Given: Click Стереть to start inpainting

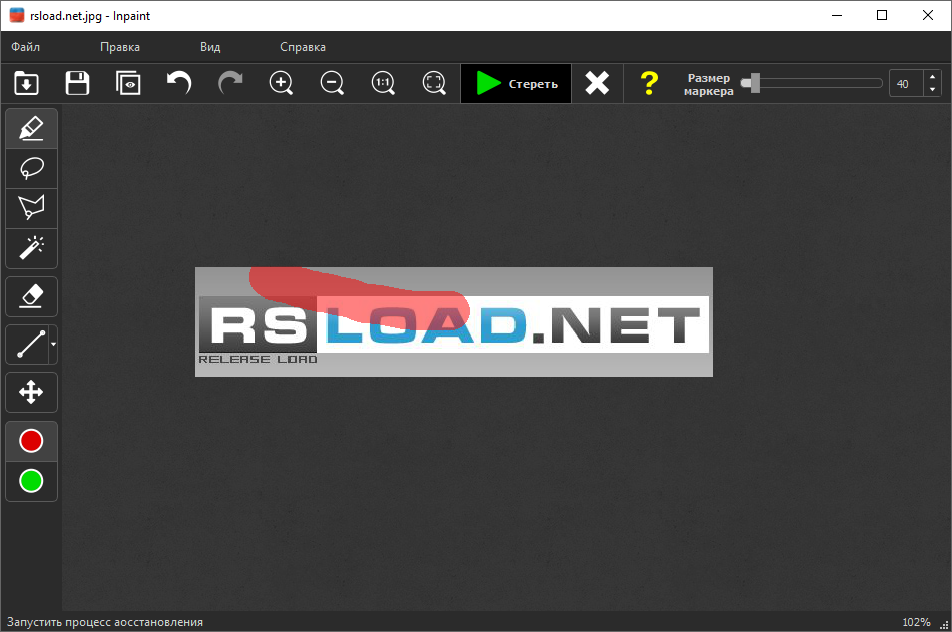Looking at the screenshot, I should 515,83.
